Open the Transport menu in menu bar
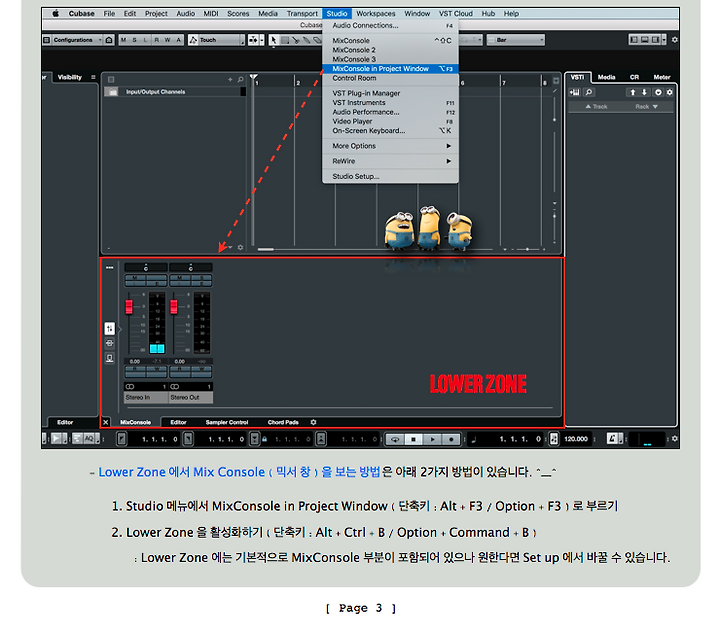 point(302,13)
